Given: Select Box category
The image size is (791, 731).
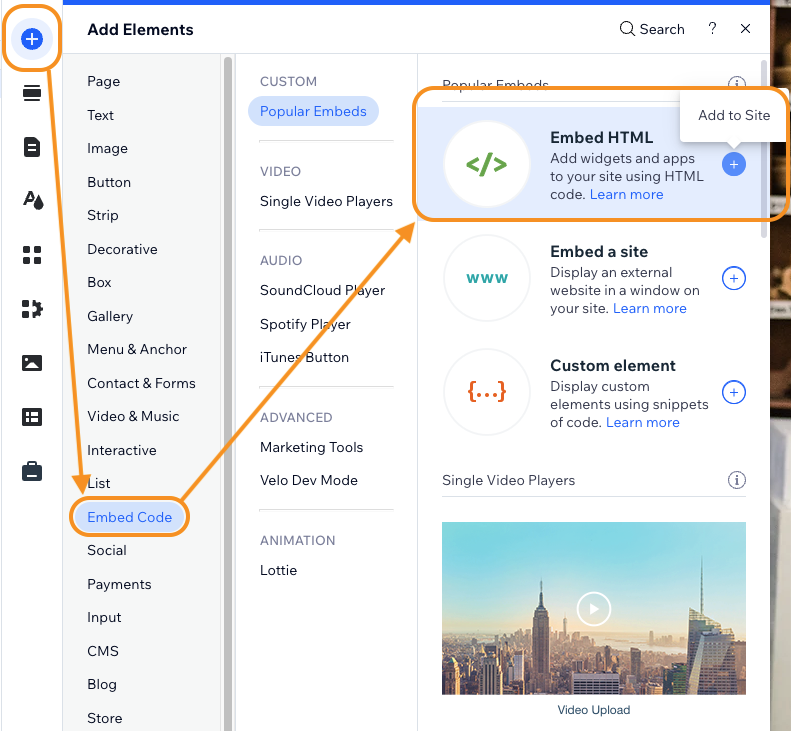Looking at the screenshot, I should click(99, 282).
